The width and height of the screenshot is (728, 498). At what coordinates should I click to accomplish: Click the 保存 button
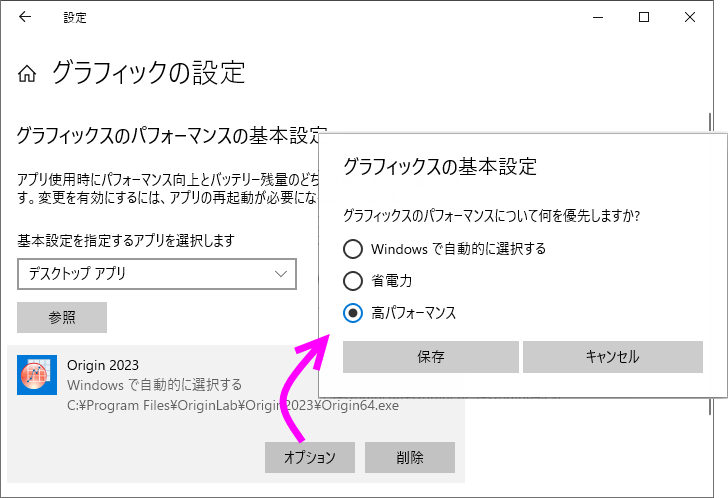click(431, 357)
